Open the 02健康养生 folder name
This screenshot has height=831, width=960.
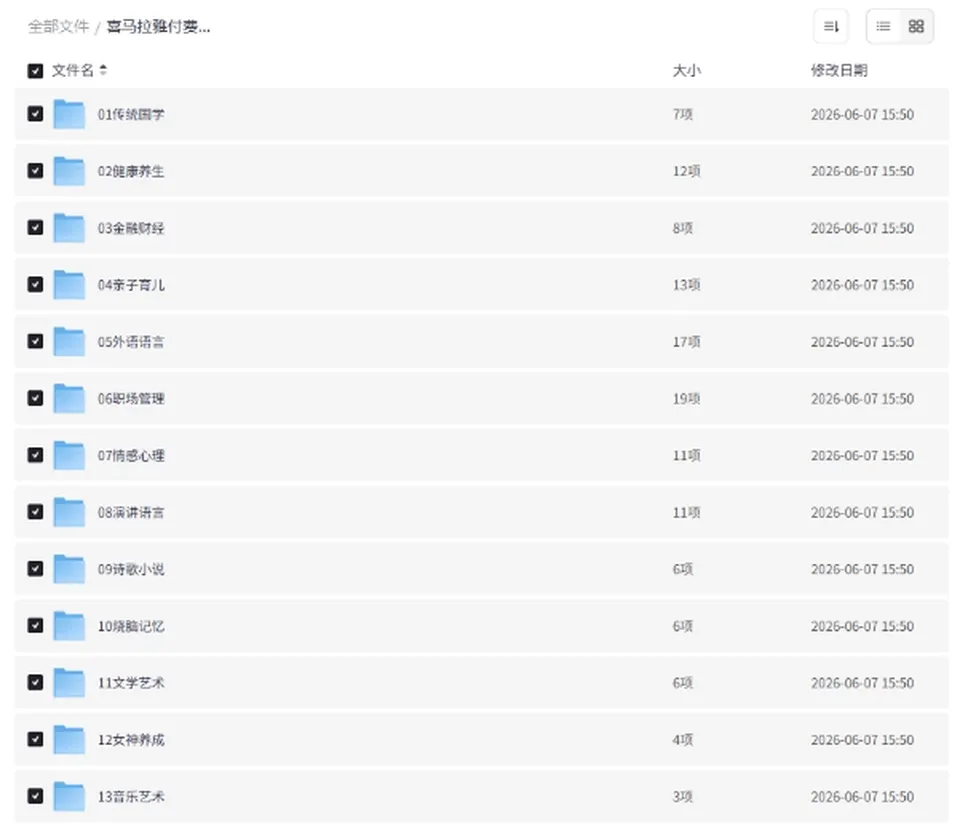tap(131, 171)
